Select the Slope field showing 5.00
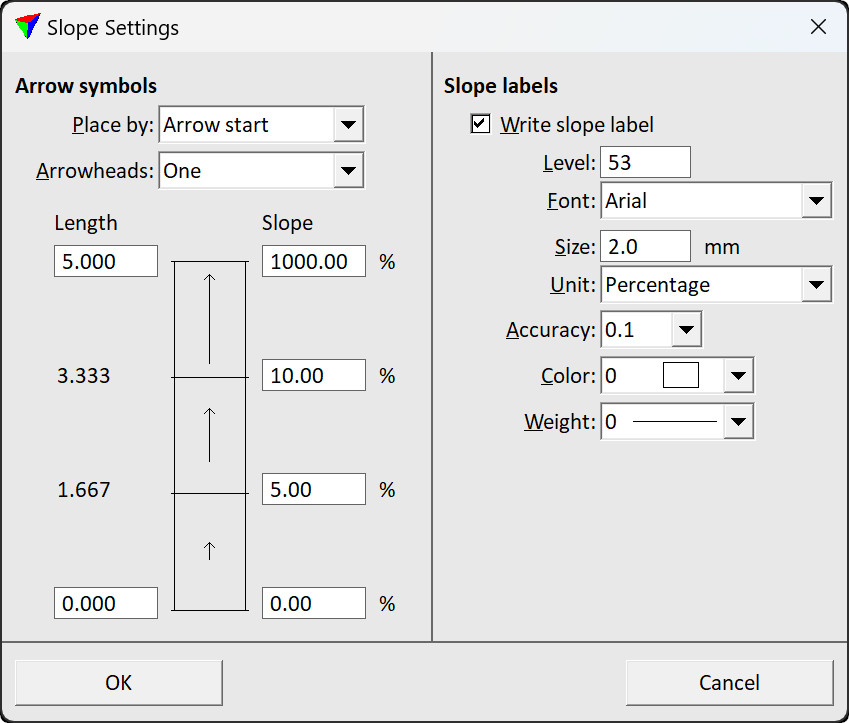Image resolution: width=849 pixels, height=723 pixels. tap(312, 489)
